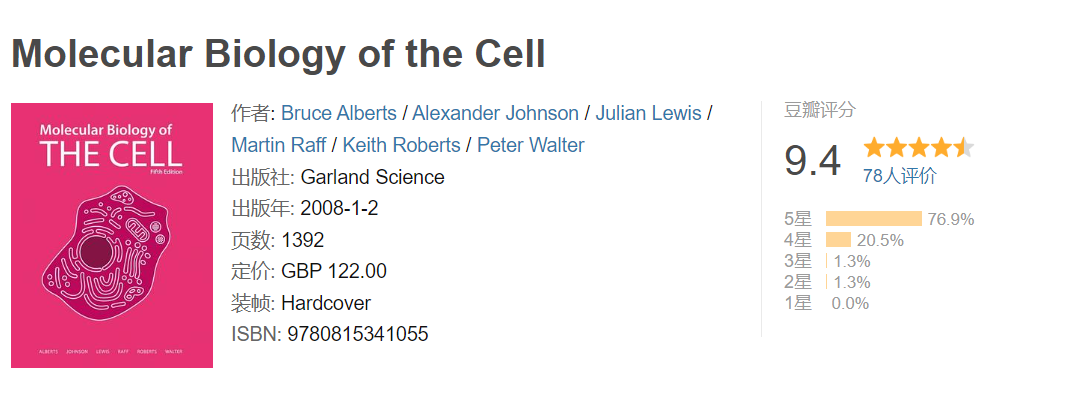The image size is (1068, 397).
Task: Click the ISBN number 9780815341055
Action: tap(358, 334)
